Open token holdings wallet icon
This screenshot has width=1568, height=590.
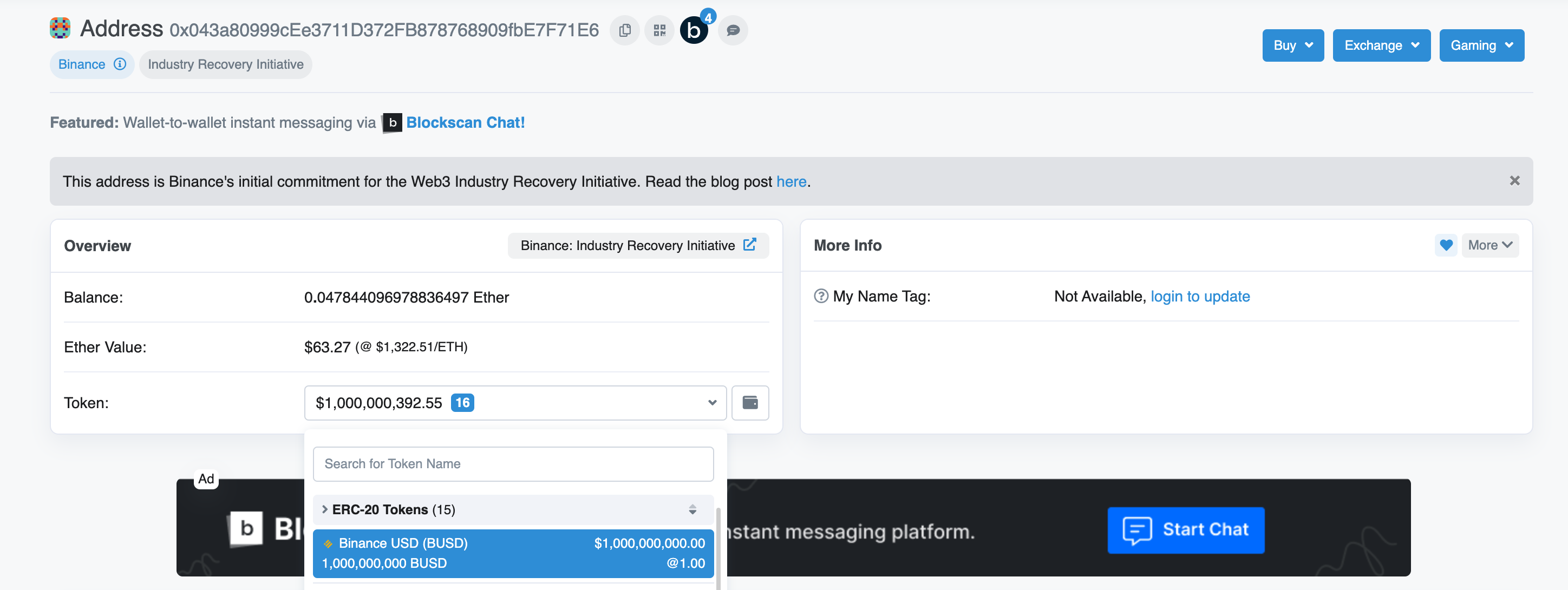coord(750,403)
